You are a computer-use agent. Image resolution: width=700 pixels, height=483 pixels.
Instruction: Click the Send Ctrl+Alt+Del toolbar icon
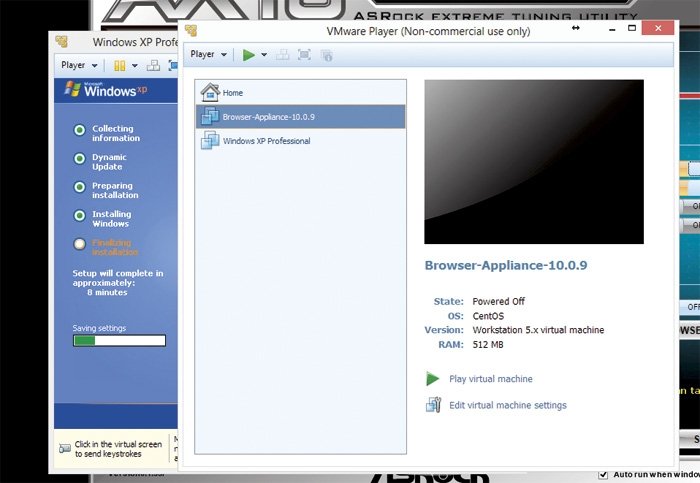[283, 55]
